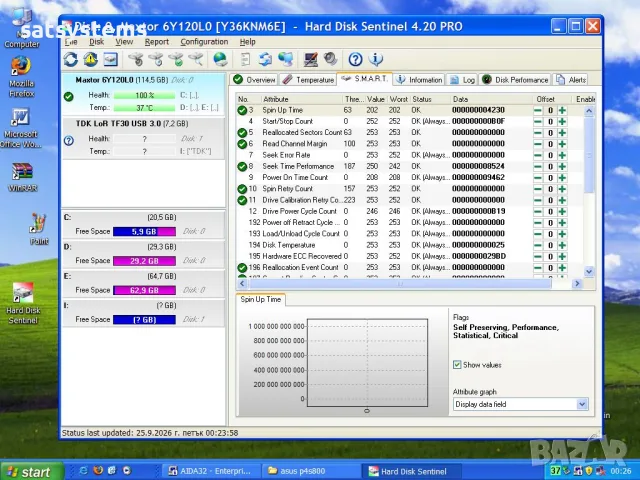Click scroll up arrow of SMART table
Viewport: 640px width, 480px height.
[x=589, y=111]
